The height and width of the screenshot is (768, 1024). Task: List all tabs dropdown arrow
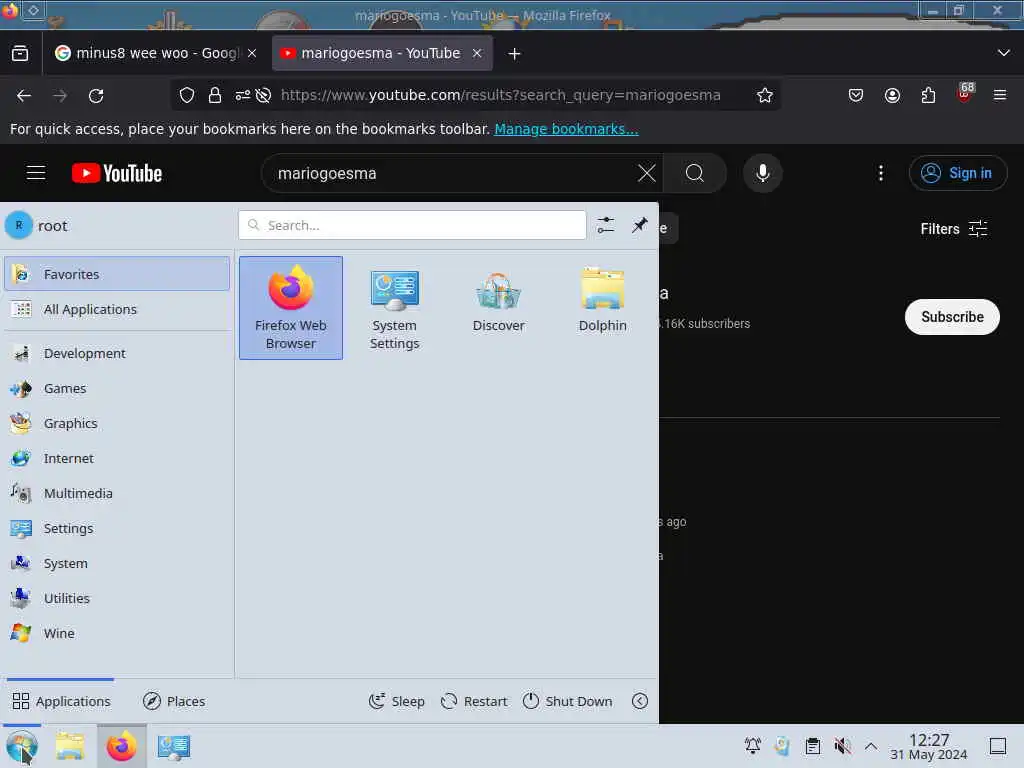[x=1004, y=53]
